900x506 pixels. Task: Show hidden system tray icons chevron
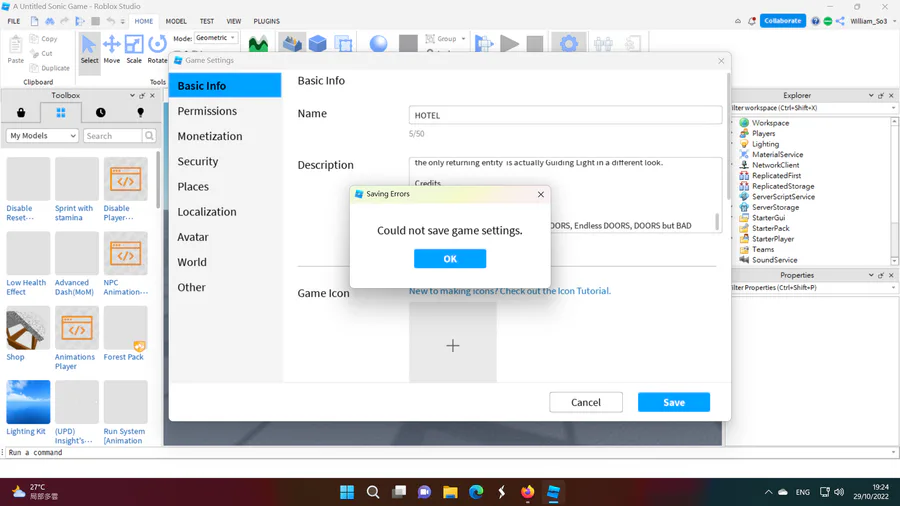coord(768,492)
